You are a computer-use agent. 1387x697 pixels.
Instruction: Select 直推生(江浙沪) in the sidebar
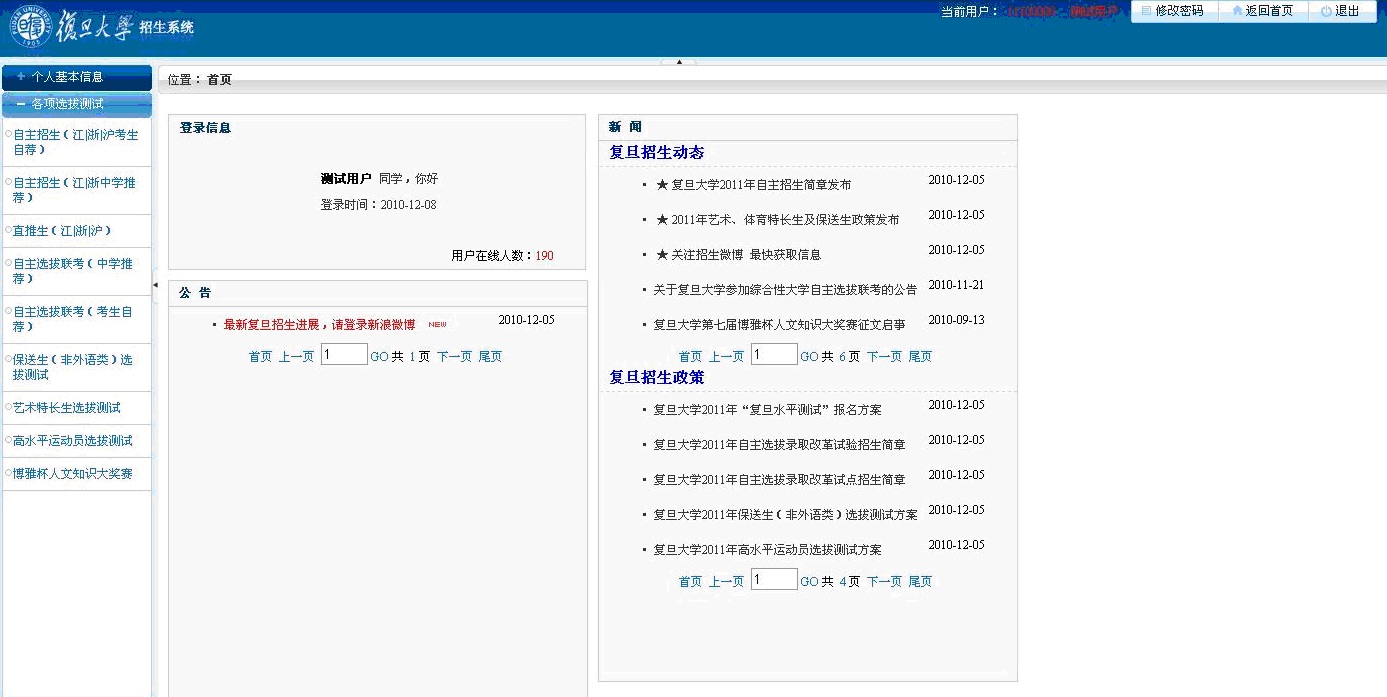[x=62, y=231]
